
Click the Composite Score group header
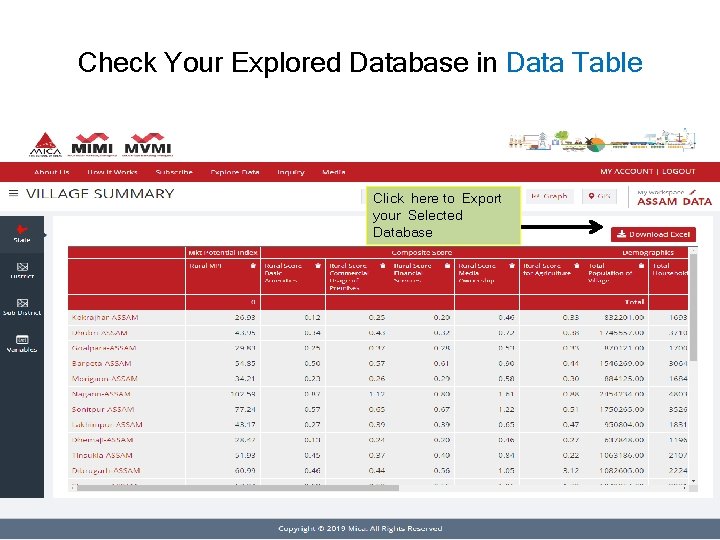pos(422,252)
